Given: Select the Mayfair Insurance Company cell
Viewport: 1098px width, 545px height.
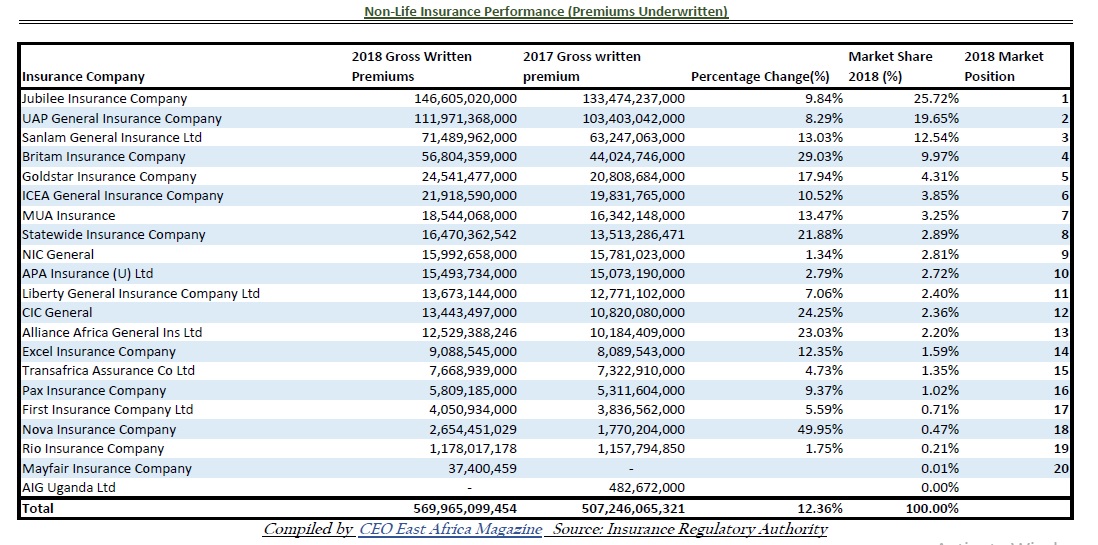Looking at the screenshot, I should 107,469.
